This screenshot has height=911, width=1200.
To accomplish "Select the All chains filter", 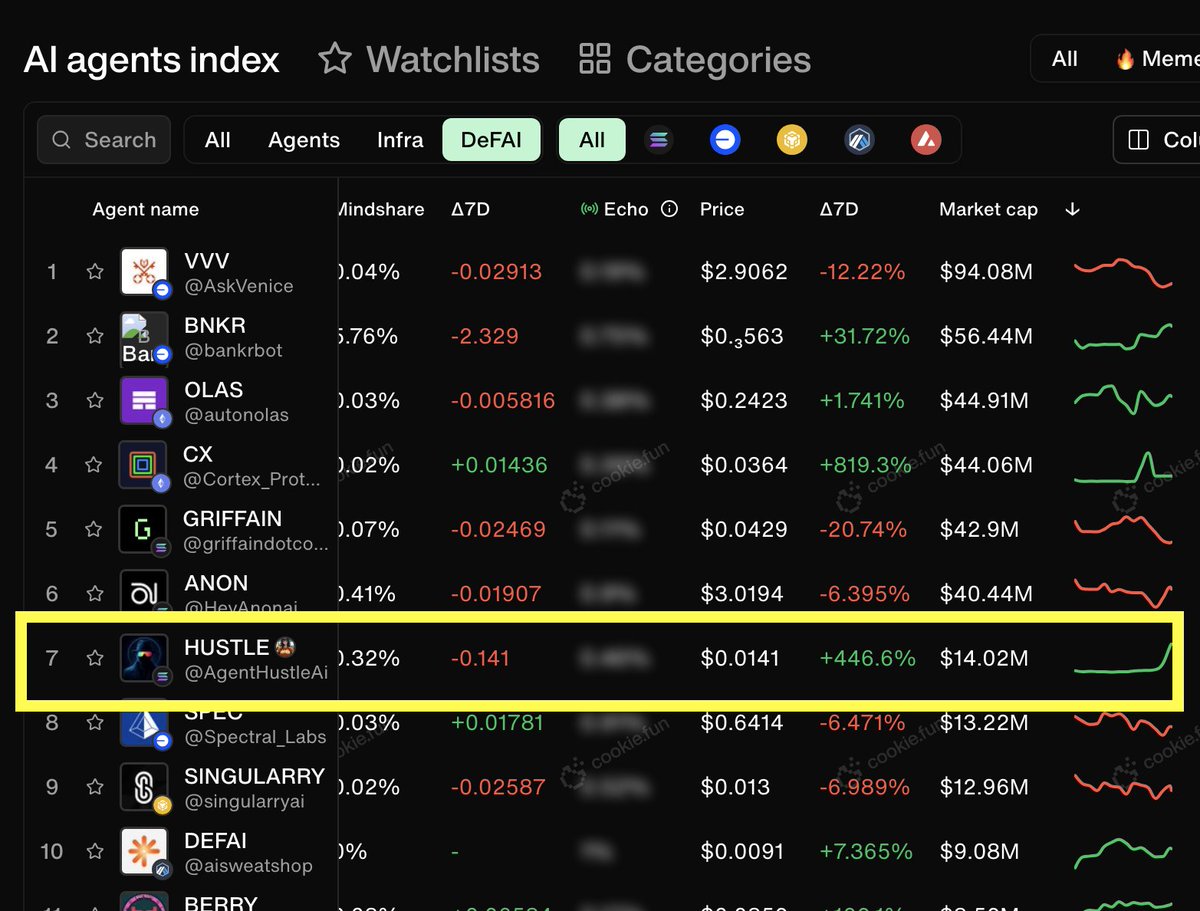I will coord(592,140).
